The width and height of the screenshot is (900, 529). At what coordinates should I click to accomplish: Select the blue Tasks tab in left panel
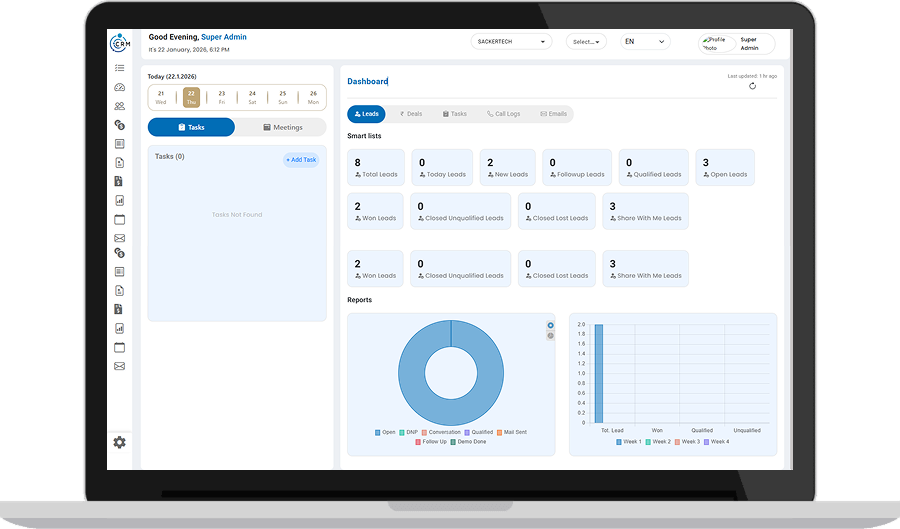tap(191, 127)
